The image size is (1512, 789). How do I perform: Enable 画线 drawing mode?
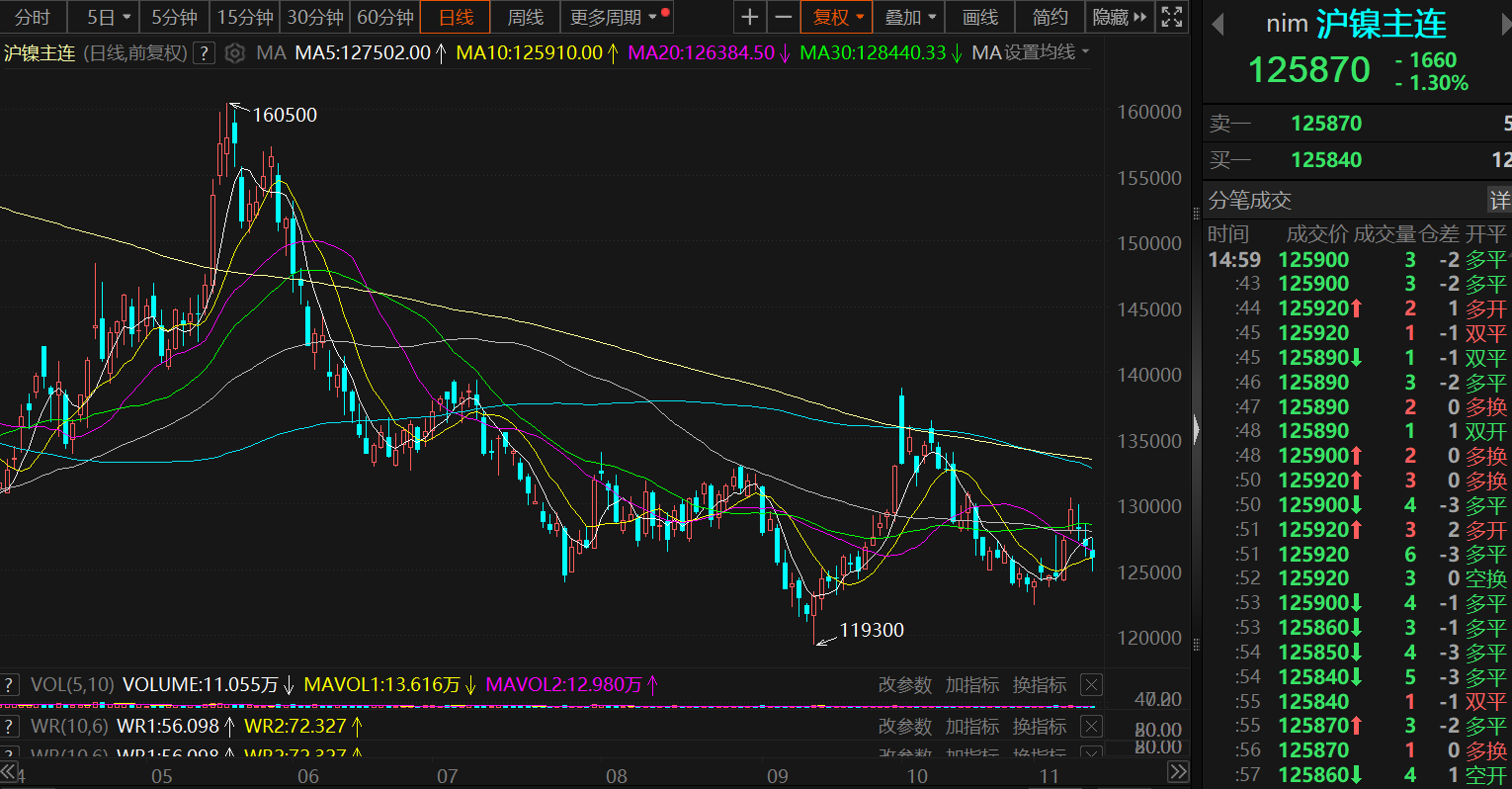(979, 17)
